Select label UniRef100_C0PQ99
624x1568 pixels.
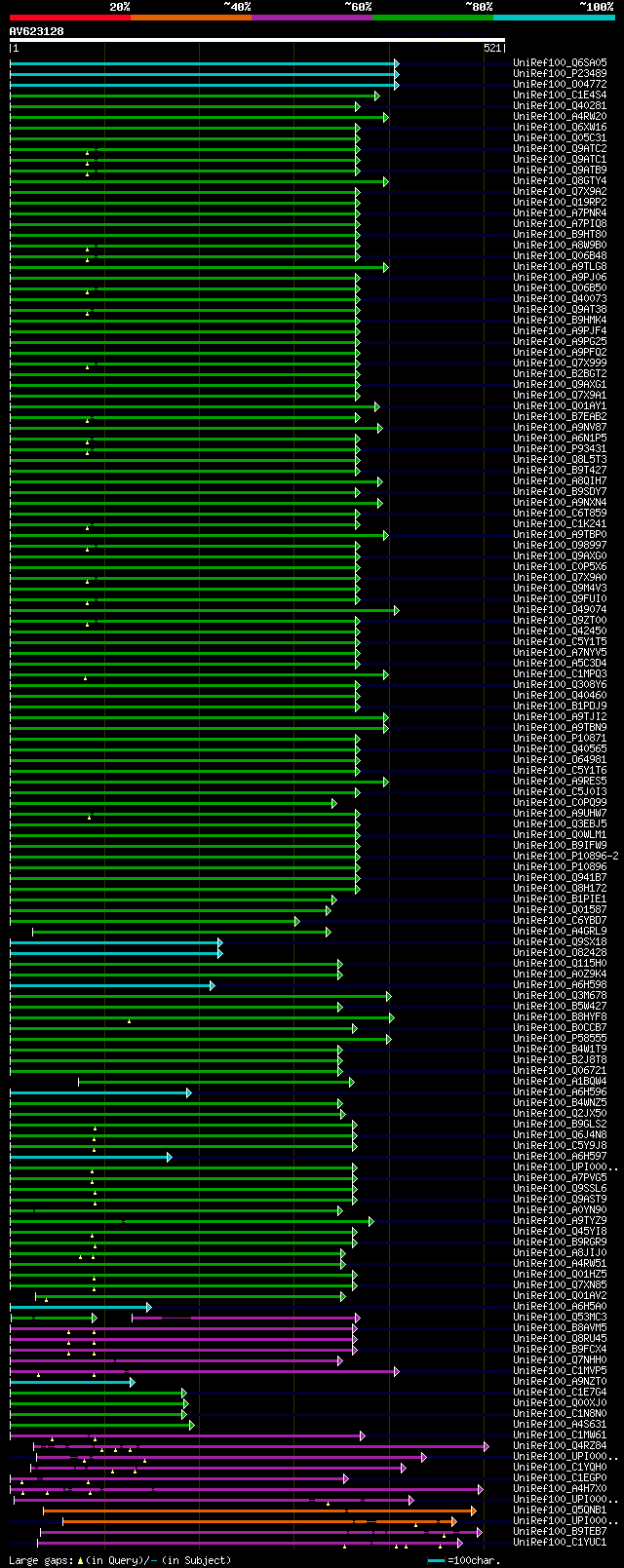coord(560,803)
